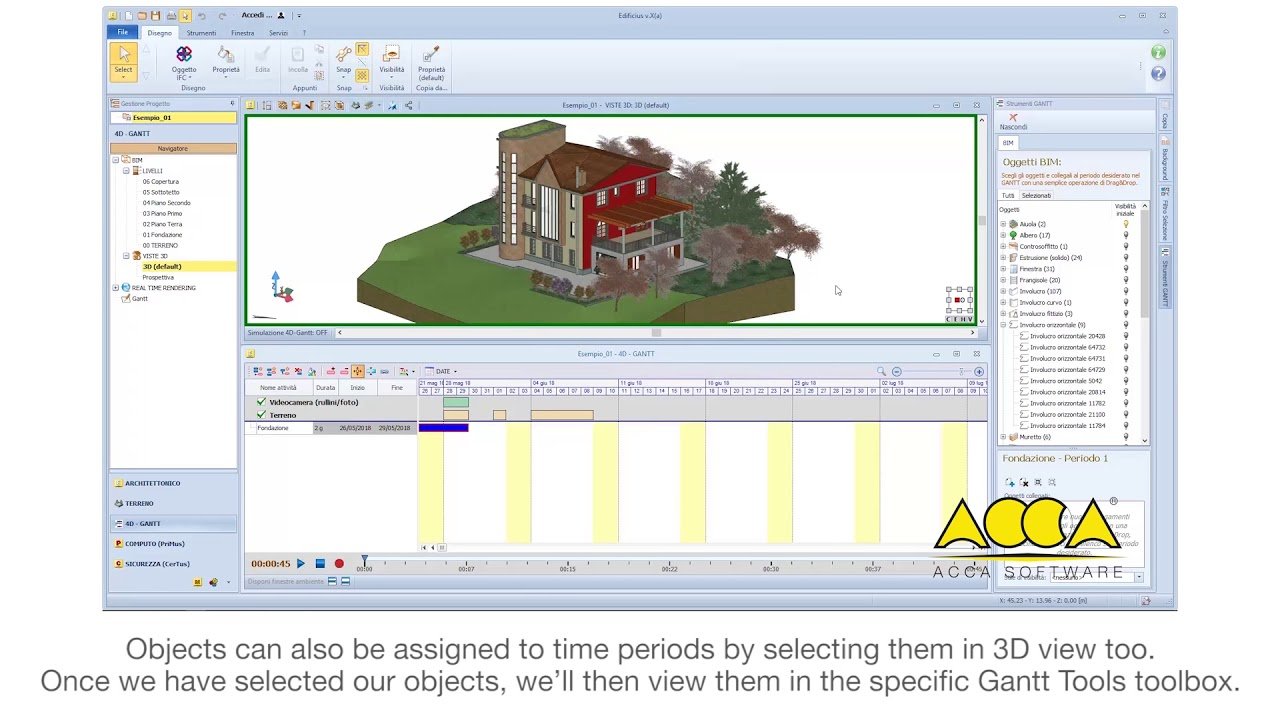Screen dimensions: 1280x720
Task: Click the Snap ribbon icon
Action: pyautogui.click(x=343, y=60)
